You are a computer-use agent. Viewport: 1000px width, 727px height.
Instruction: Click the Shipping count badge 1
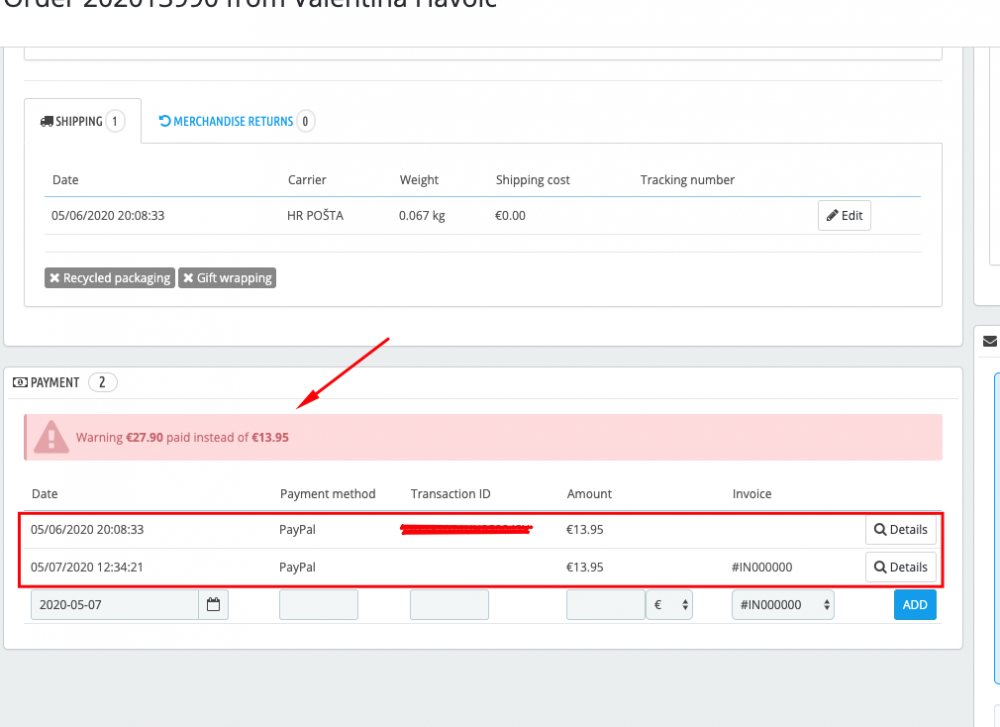coord(115,121)
